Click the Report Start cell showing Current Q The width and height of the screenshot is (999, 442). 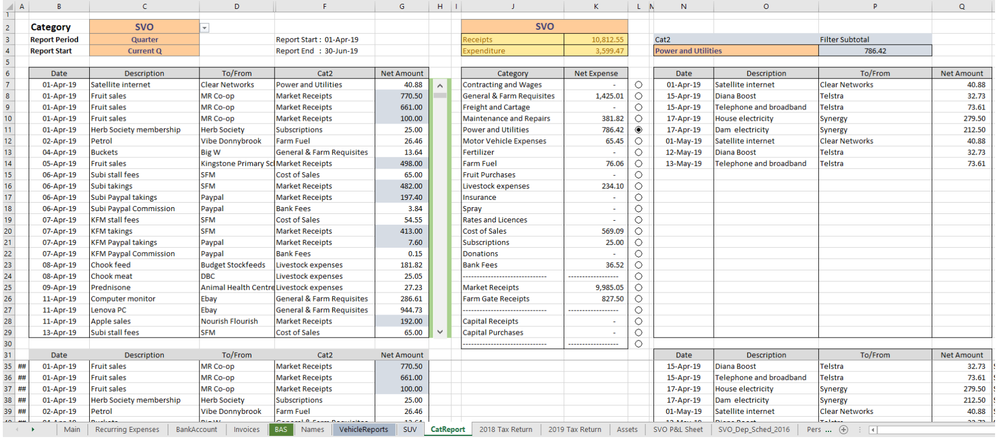coord(145,51)
